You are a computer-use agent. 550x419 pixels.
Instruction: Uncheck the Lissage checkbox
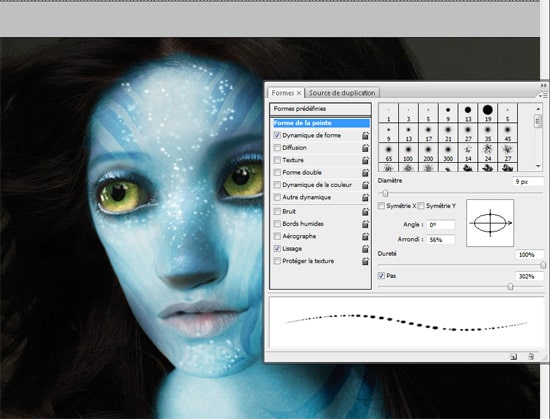277,249
